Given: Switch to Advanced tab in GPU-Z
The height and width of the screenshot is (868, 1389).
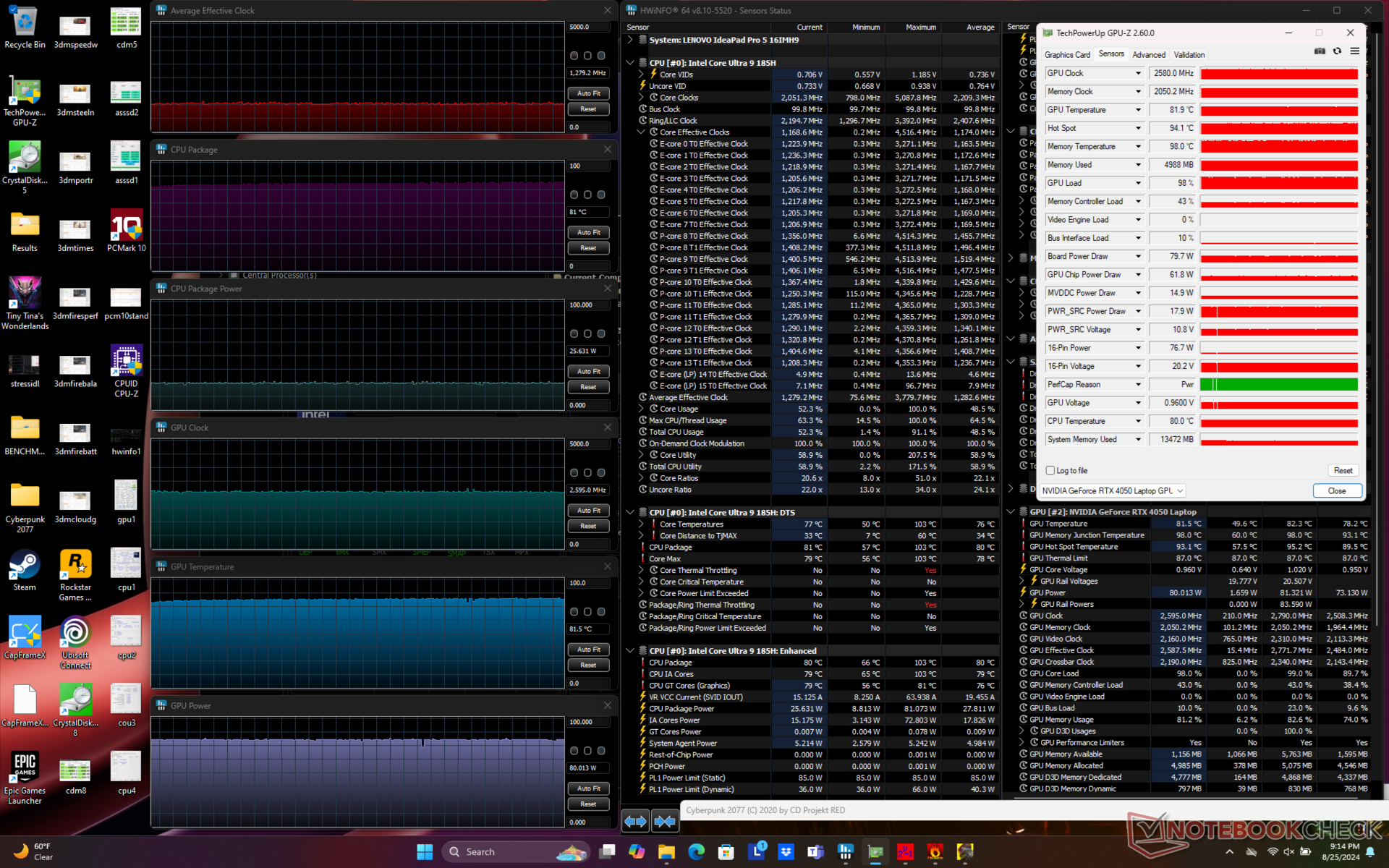Looking at the screenshot, I should (1148, 55).
